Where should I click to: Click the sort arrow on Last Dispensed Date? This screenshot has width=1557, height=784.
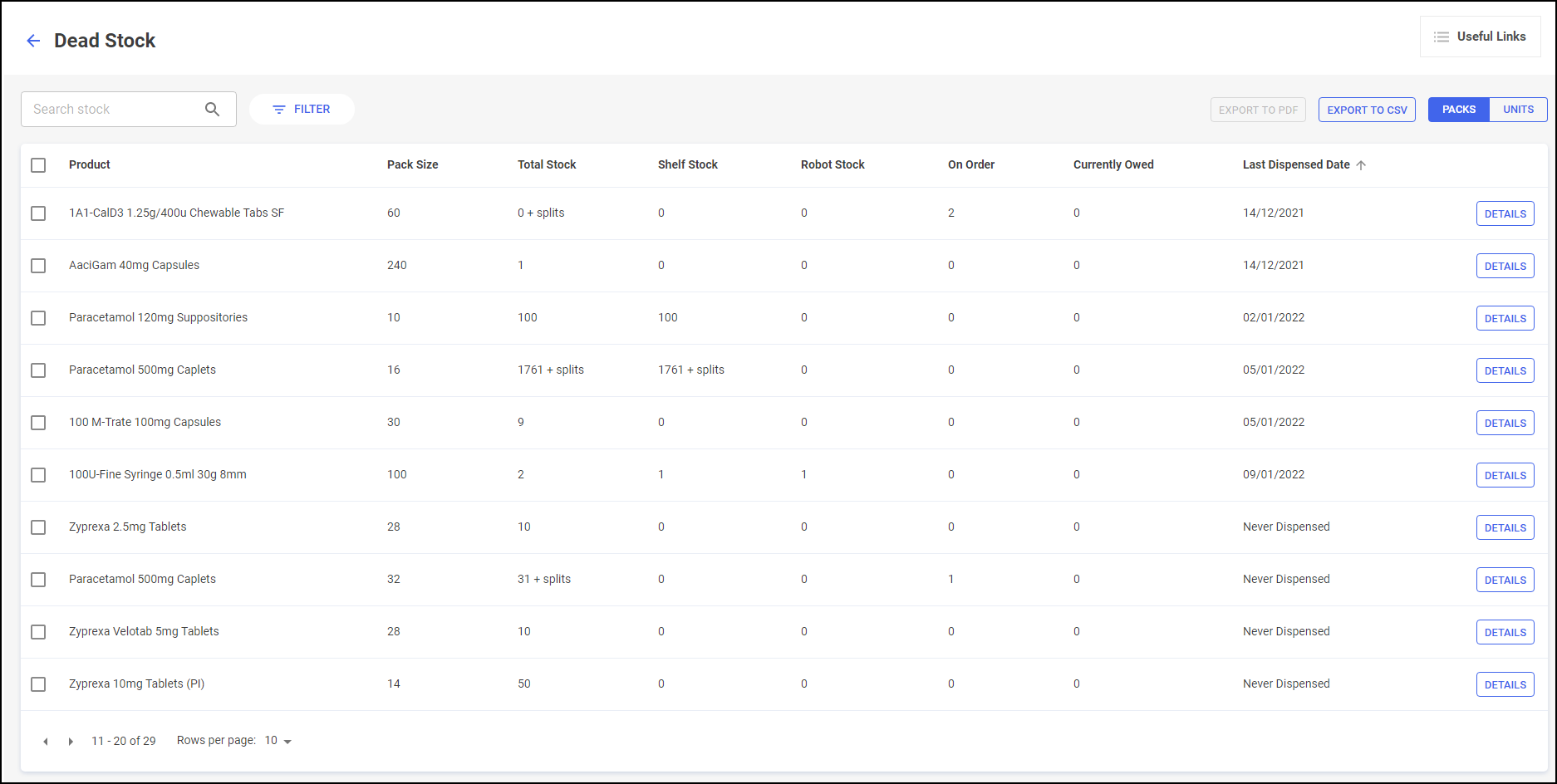point(1361,165)
